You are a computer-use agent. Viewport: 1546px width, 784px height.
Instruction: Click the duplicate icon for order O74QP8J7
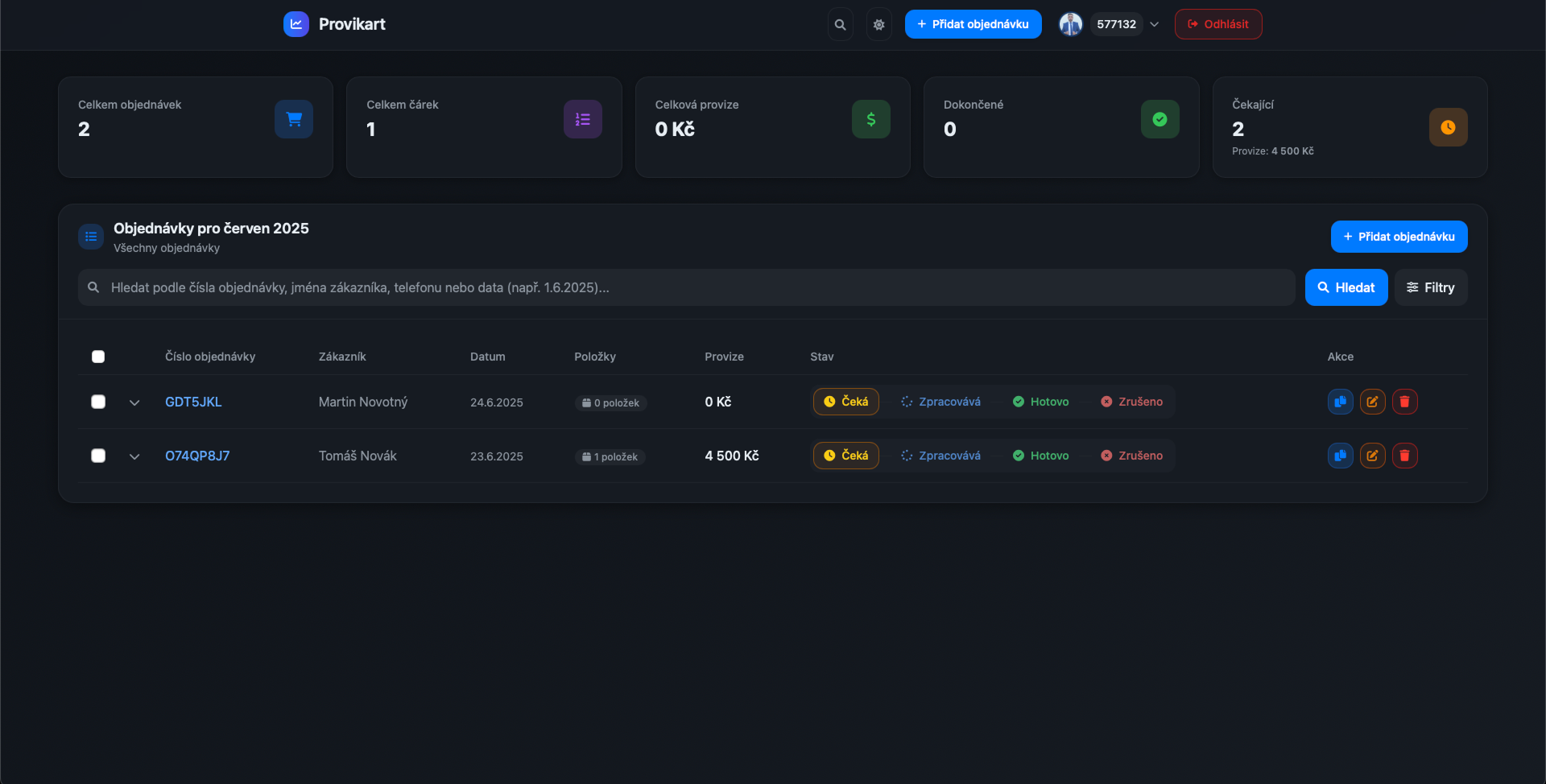coord(1340,456)
